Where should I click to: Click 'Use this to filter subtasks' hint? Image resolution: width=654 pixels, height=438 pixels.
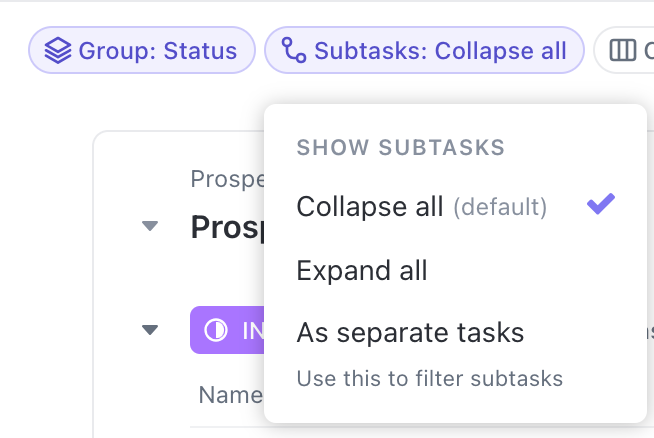pyautogui.click(x=430, y=379)
